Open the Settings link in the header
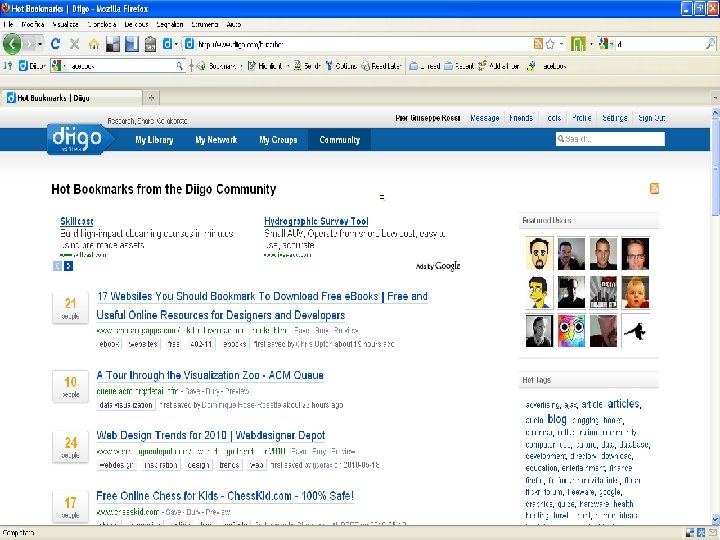Image resolution: width=720 pixels, height=540 pixels. click(x=614, y=118)
